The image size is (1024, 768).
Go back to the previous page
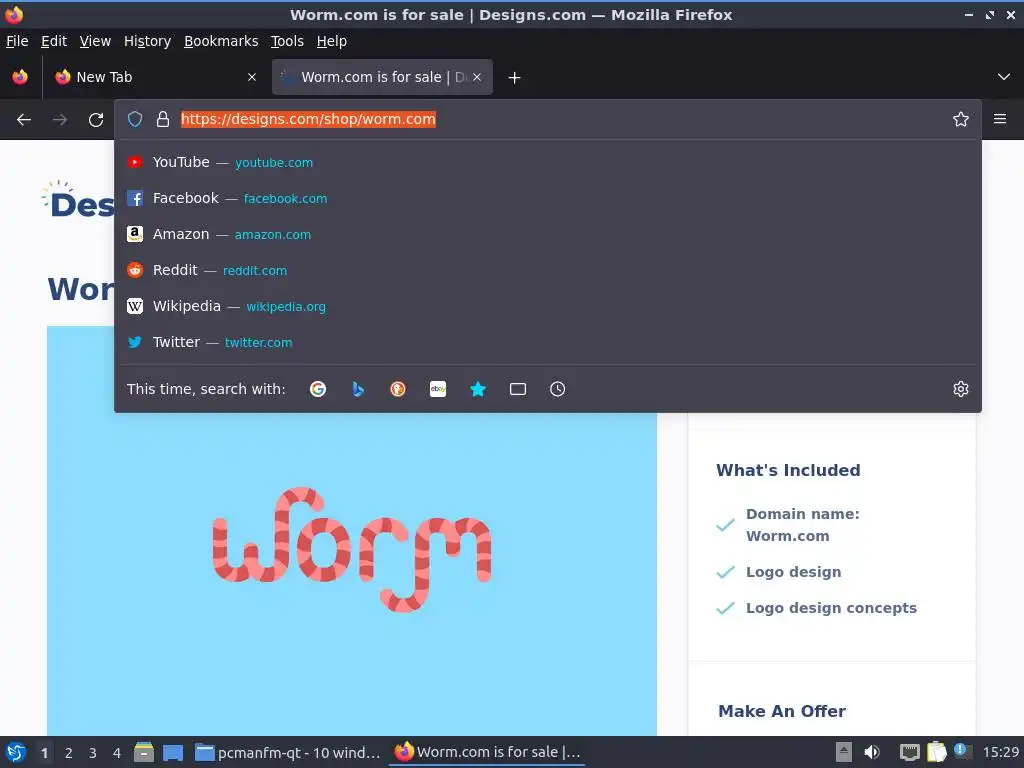(x=24, y=120)
